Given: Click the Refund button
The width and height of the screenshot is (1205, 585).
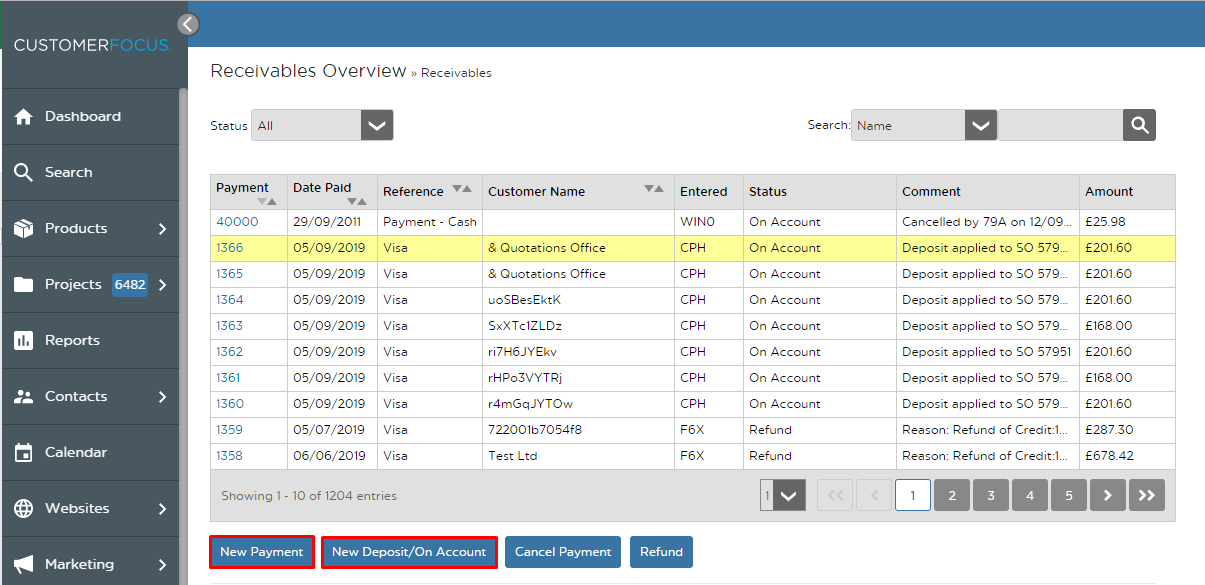Looking at the screenshot, I should coord(661,552).
